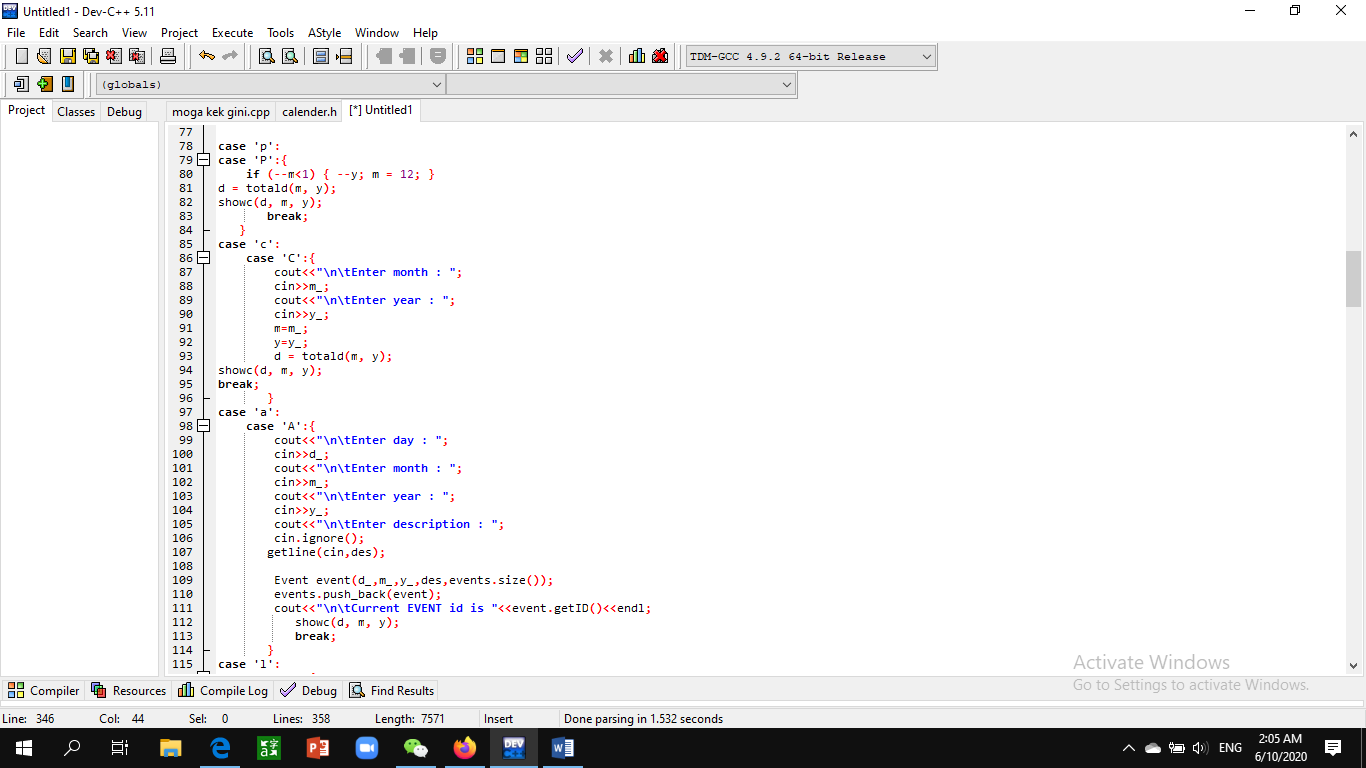The image size is (1366, 768).
Task: Click the Redo arrow icon
Action: pos(230,56)
